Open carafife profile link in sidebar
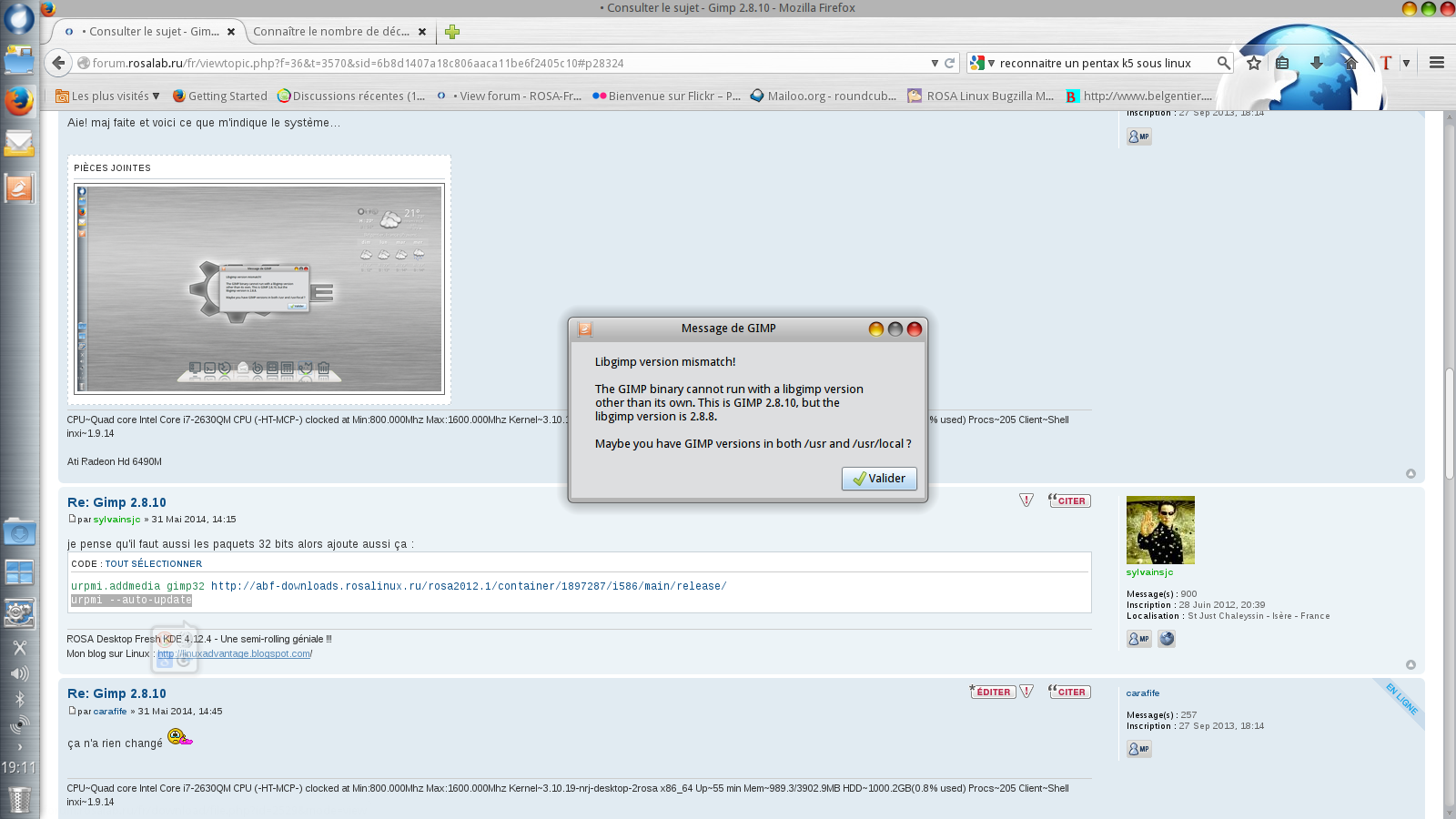This screenshot has height=819, width=1456. 1143,693
